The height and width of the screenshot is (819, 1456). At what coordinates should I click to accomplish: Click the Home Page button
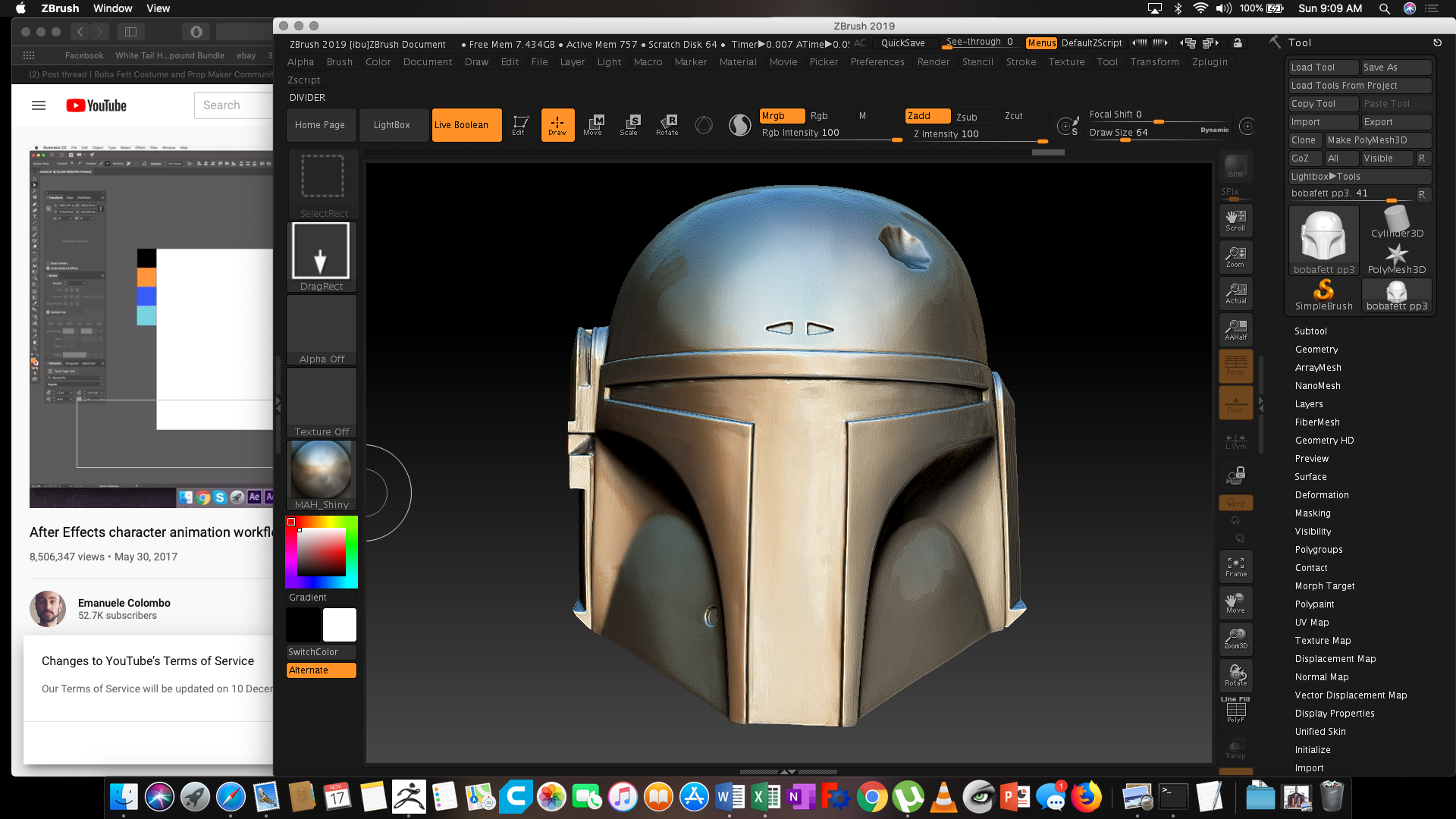pos(320,125)
